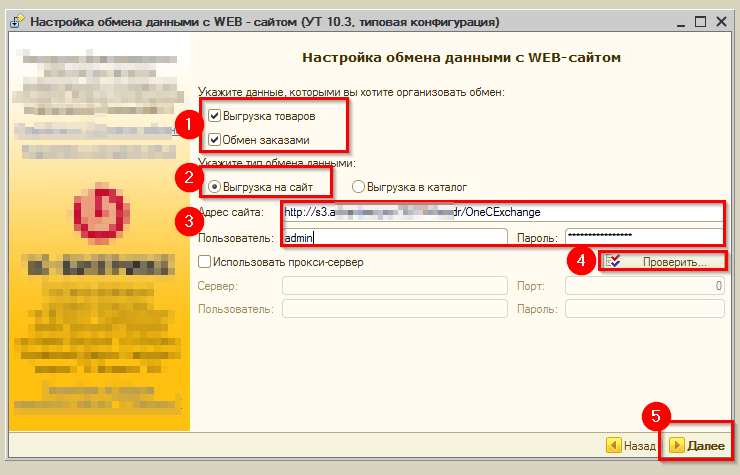
Task: Click the Адрес сайта URL field
Action: click(502, 212)
